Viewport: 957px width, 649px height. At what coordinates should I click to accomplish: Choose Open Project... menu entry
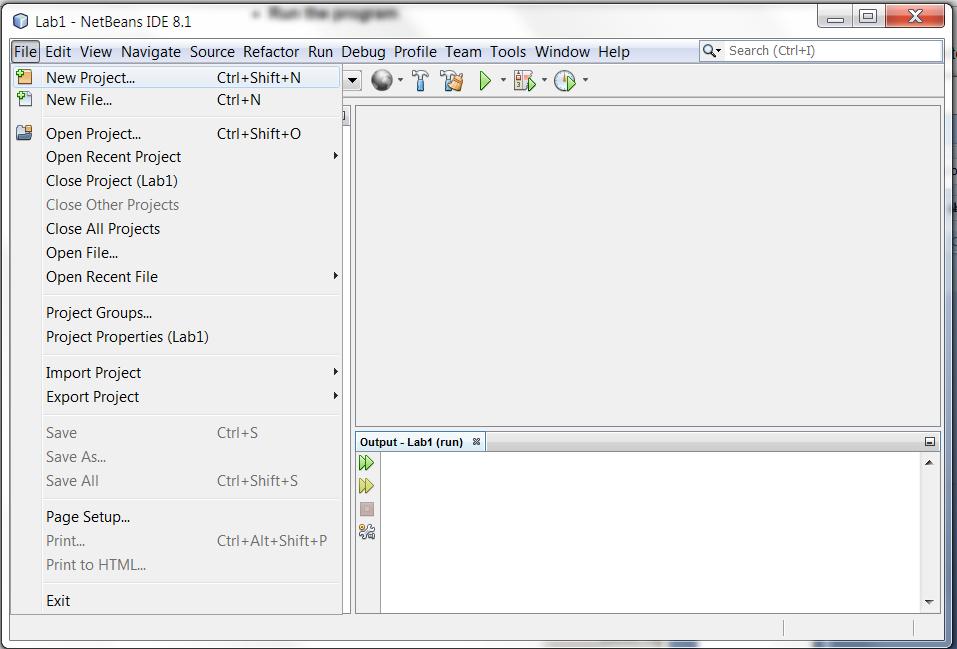[176, 133]
